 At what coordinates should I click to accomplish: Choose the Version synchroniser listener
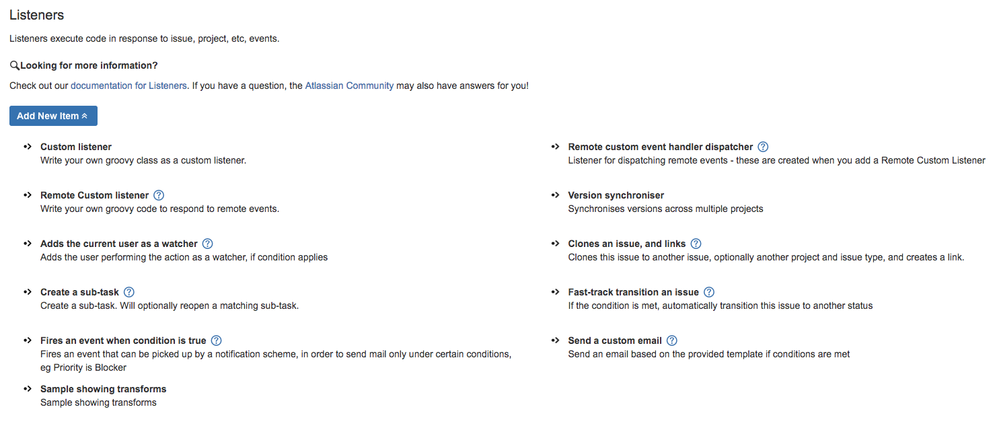point(615,195)
